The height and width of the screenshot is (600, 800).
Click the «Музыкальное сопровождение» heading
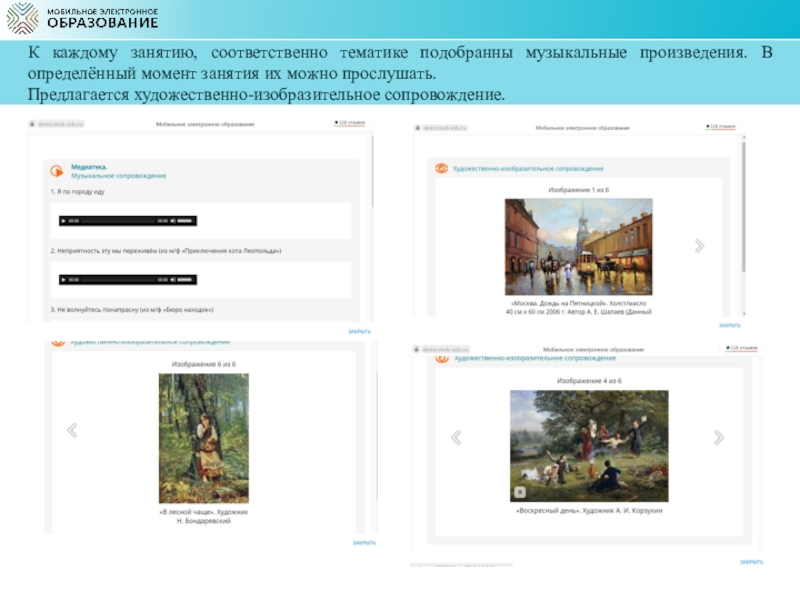(118, 176)
